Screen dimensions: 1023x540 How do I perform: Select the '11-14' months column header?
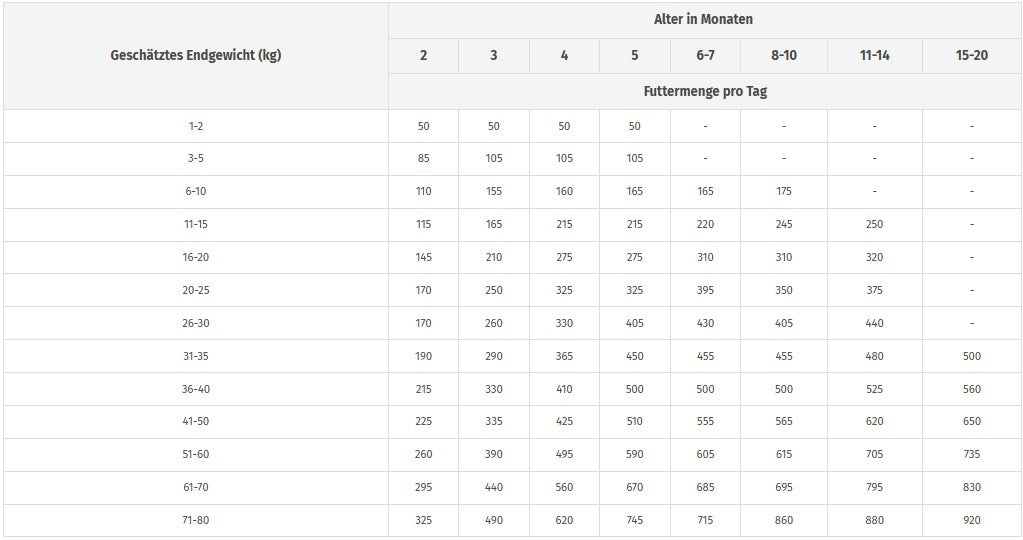pos(874,55)
